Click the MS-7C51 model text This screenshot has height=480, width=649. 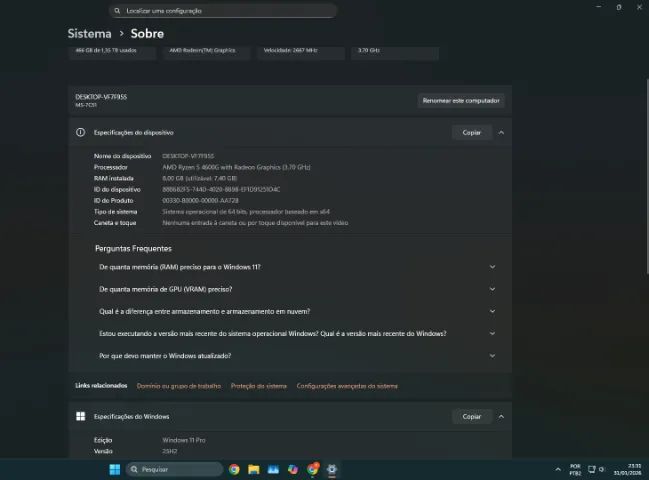[86, 105]
